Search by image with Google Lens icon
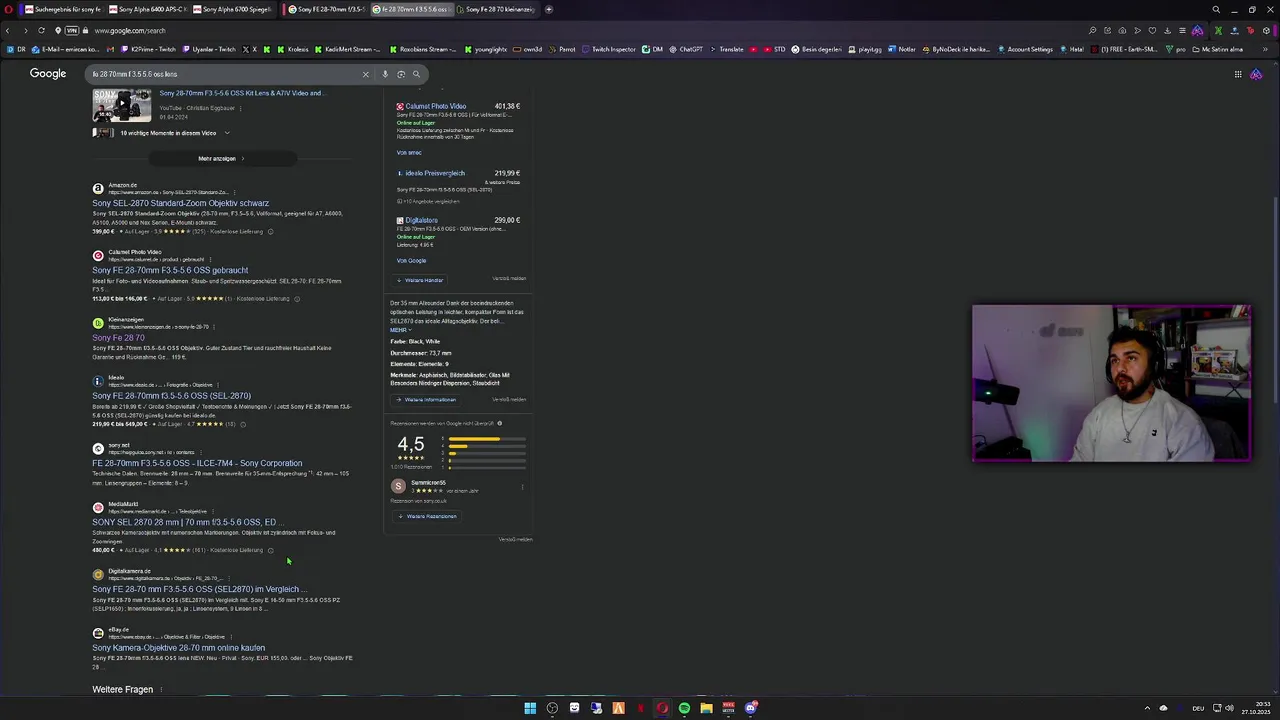 [x=401, y=74]
